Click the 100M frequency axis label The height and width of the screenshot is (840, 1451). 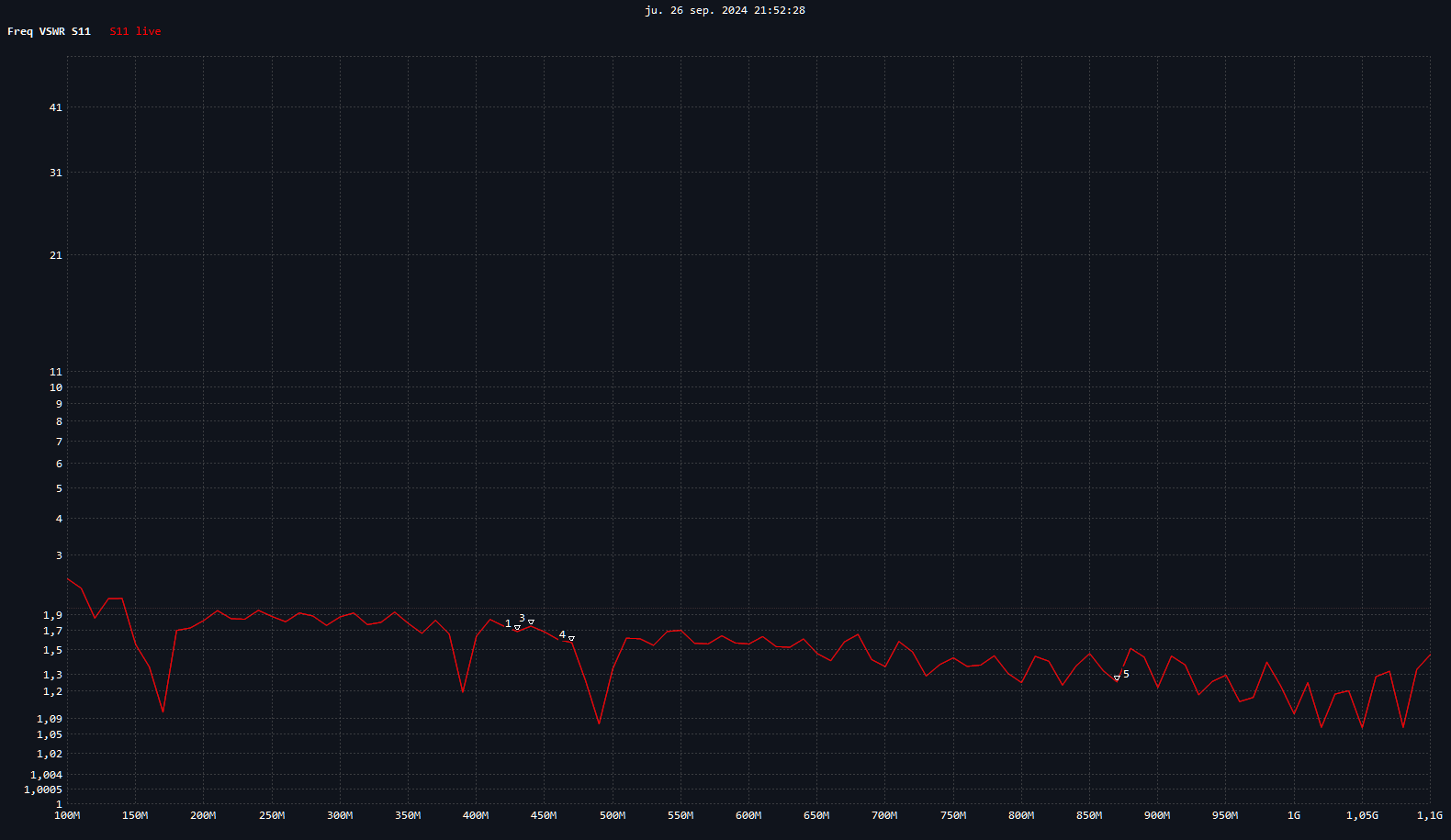(x=67, y=815)
